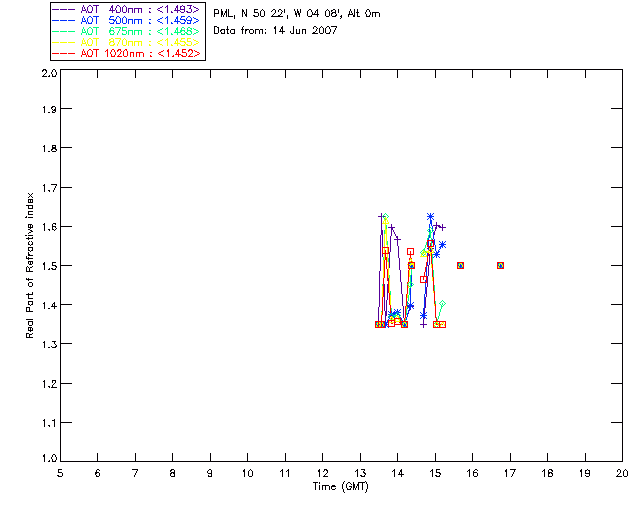This screenshot has width=640, height=512.
Task: Click the y-axis tick label 1.6
Action: click(49, 227)
